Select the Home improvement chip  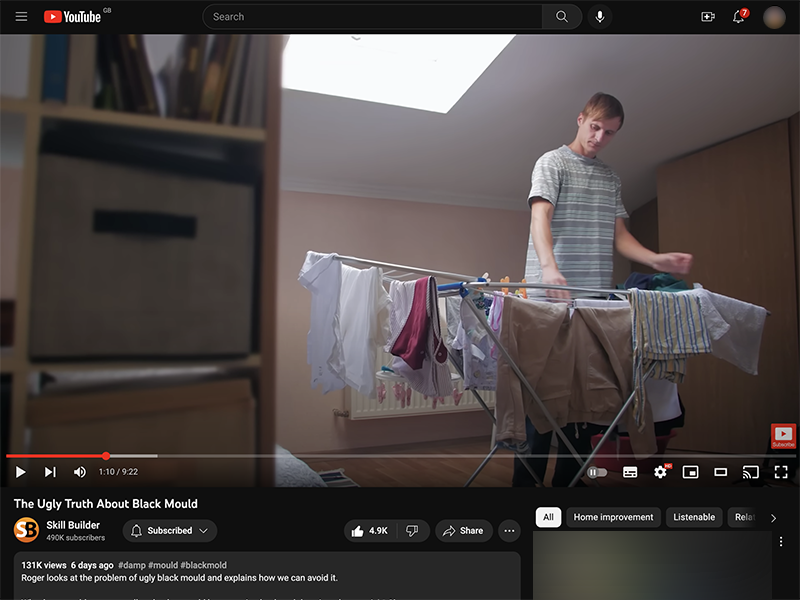(x=613, y=517)
